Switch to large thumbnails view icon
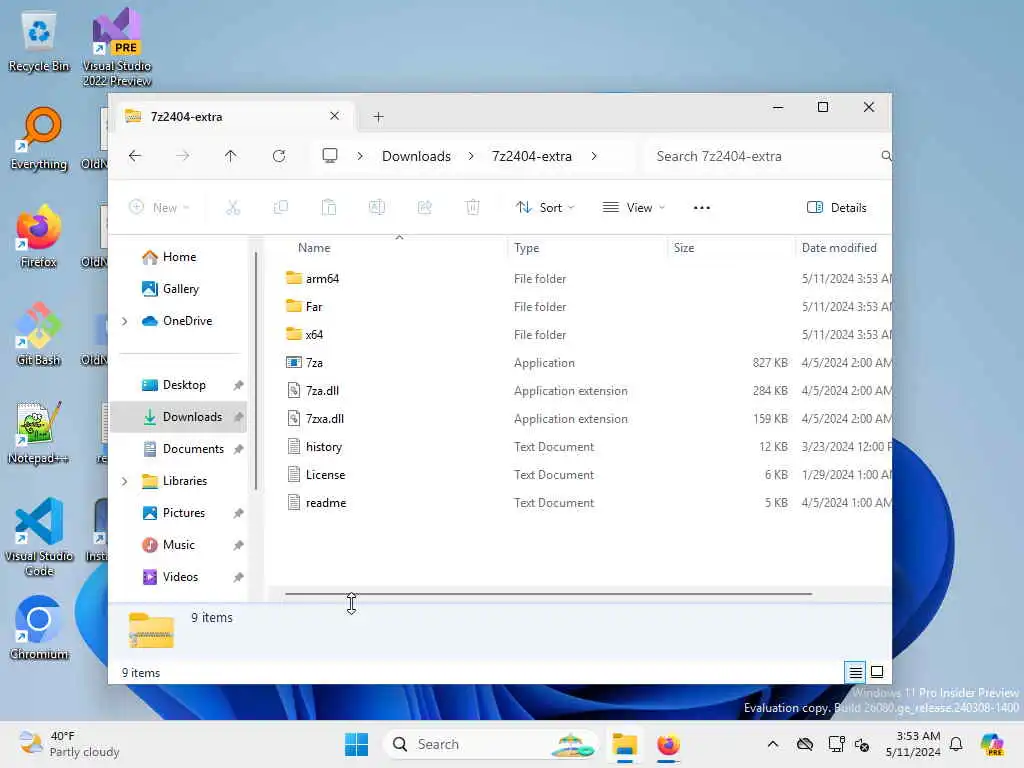 click(x=877, y=672)
